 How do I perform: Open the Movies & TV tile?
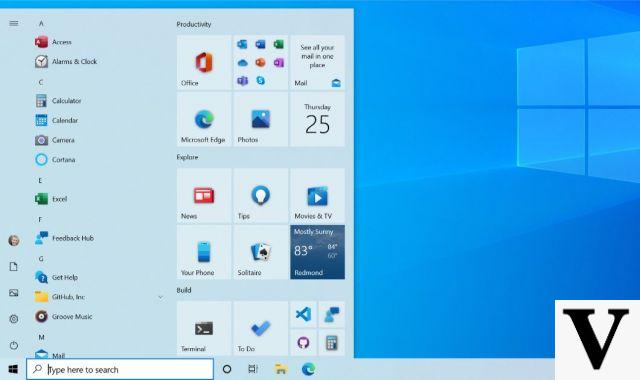tap(318, 196)
